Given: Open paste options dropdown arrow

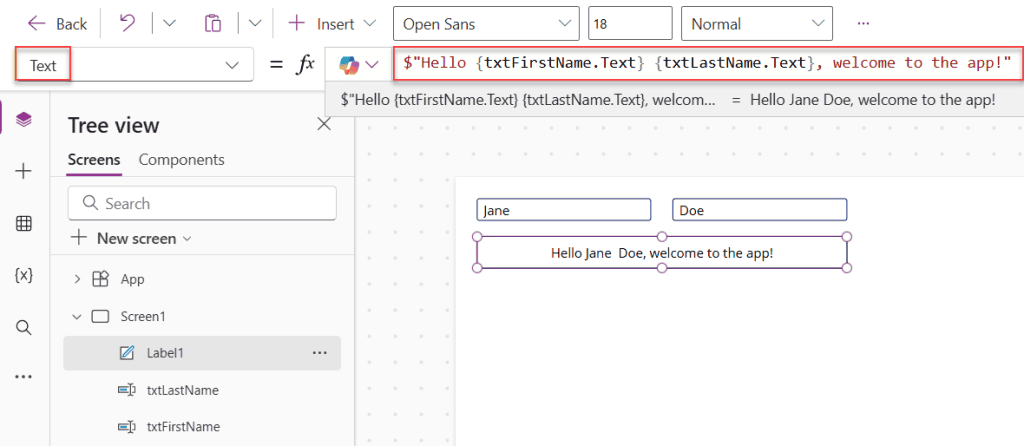Looking at the screenshot, I should click(255, 24).
